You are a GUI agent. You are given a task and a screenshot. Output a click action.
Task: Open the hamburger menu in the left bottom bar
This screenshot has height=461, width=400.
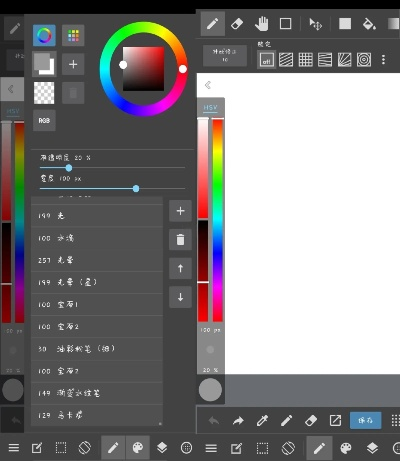pyautogui.click(x=14, y=448)
